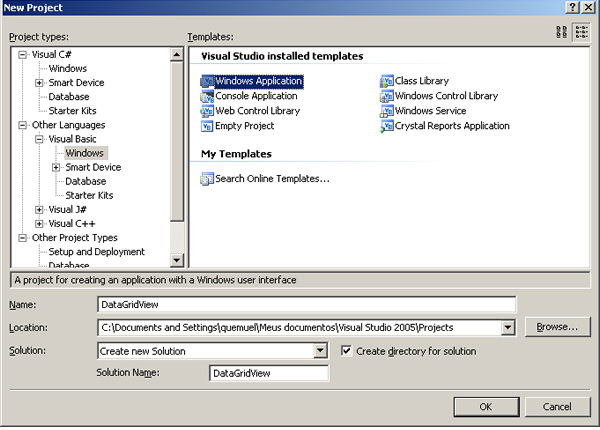Select Starter Kits under Visual Basic
Viewport: 600px width, 430px height.
(89, 195)
